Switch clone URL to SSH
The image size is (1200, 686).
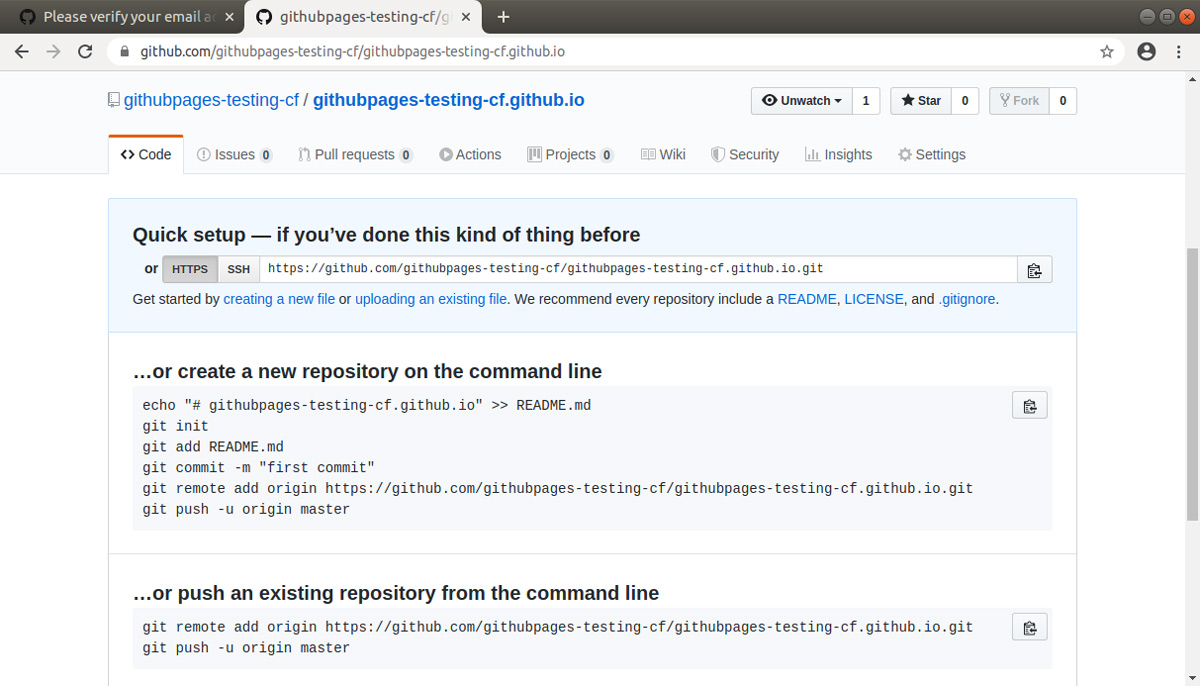(238, 269)
